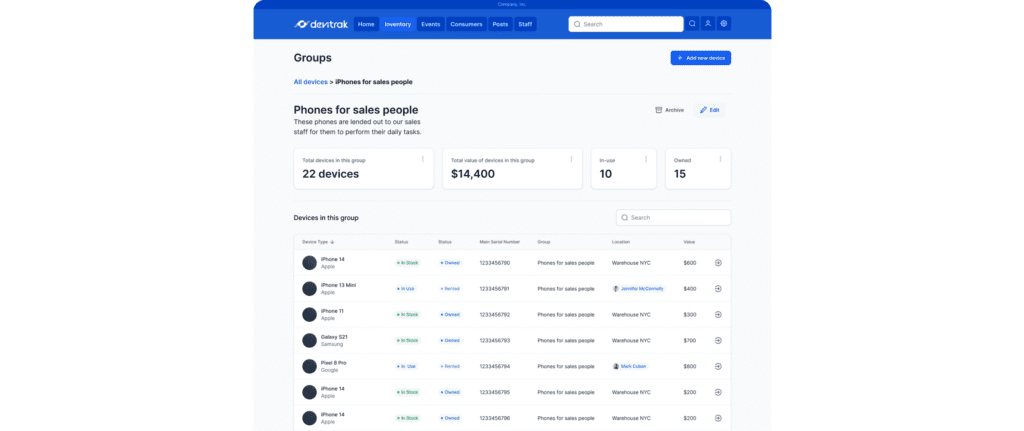Open the three-dot menu on Total devices card

[x=423, y=159]
